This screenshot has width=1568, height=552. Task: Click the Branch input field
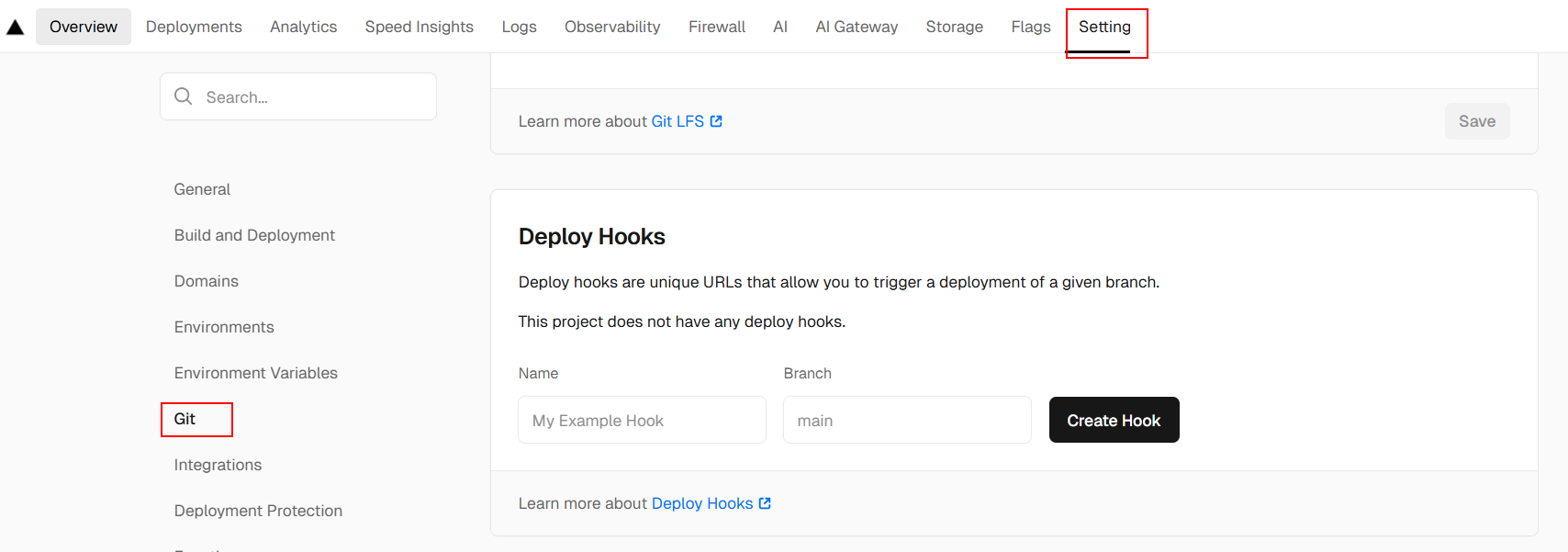coord(908,420)
